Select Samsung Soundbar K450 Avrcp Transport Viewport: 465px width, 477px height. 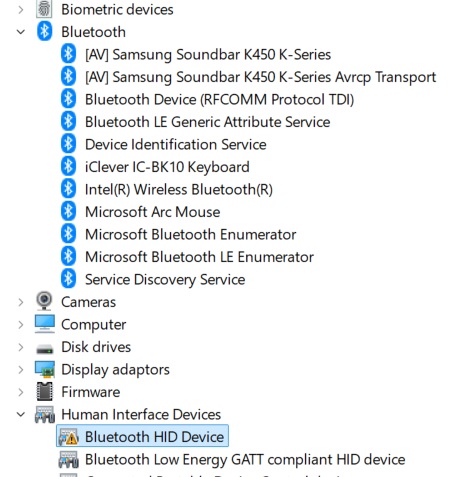[260, 77]
